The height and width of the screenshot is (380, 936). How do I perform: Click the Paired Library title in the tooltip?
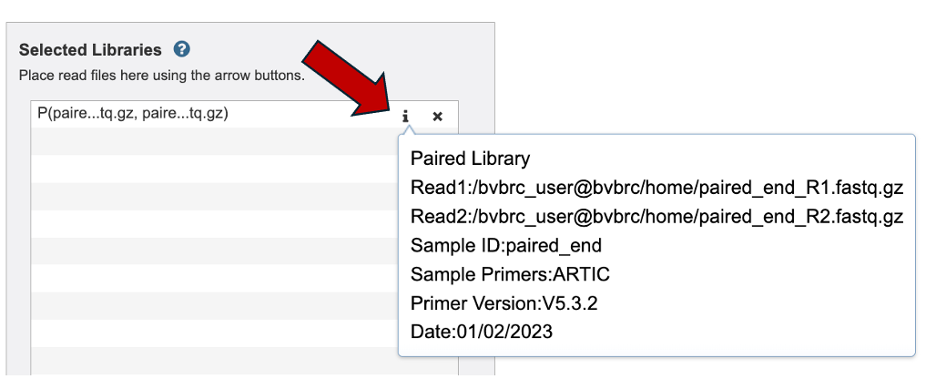pyautogui.click(x=470, y=159)
